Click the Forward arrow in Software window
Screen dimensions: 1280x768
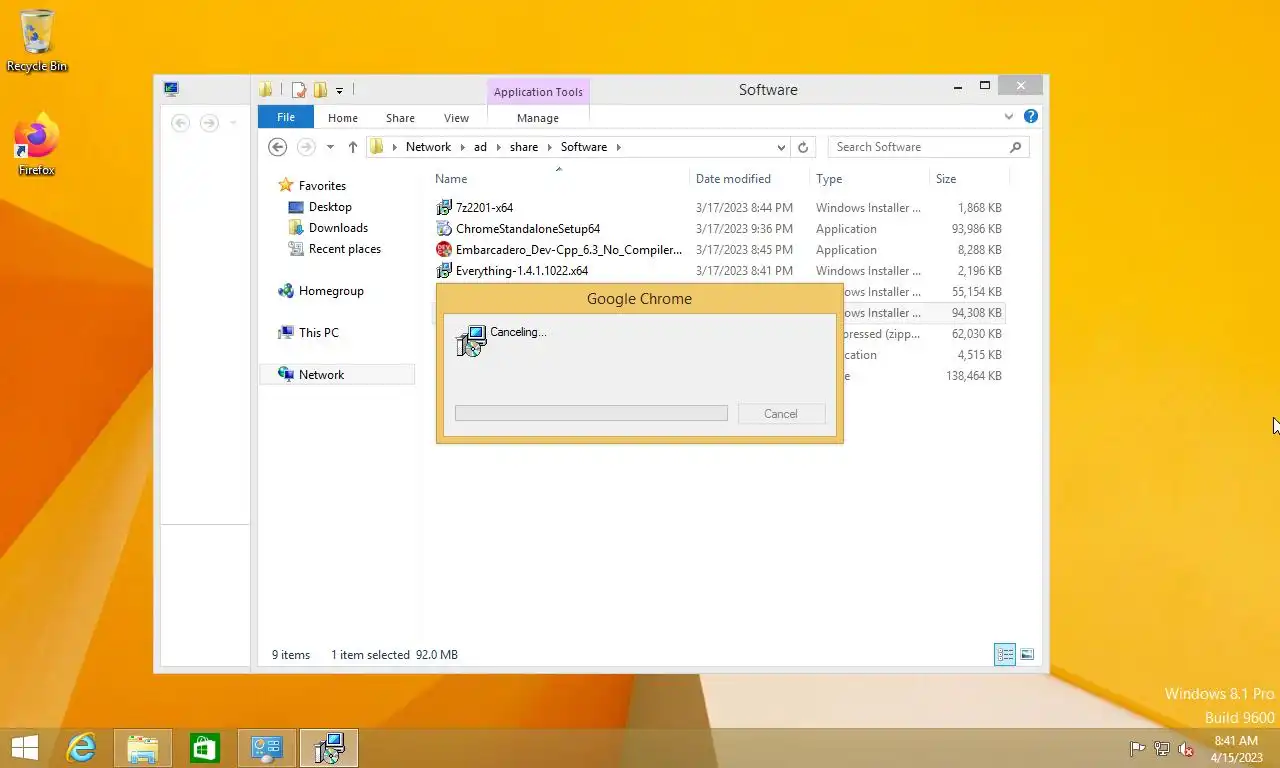click(306, 147)
